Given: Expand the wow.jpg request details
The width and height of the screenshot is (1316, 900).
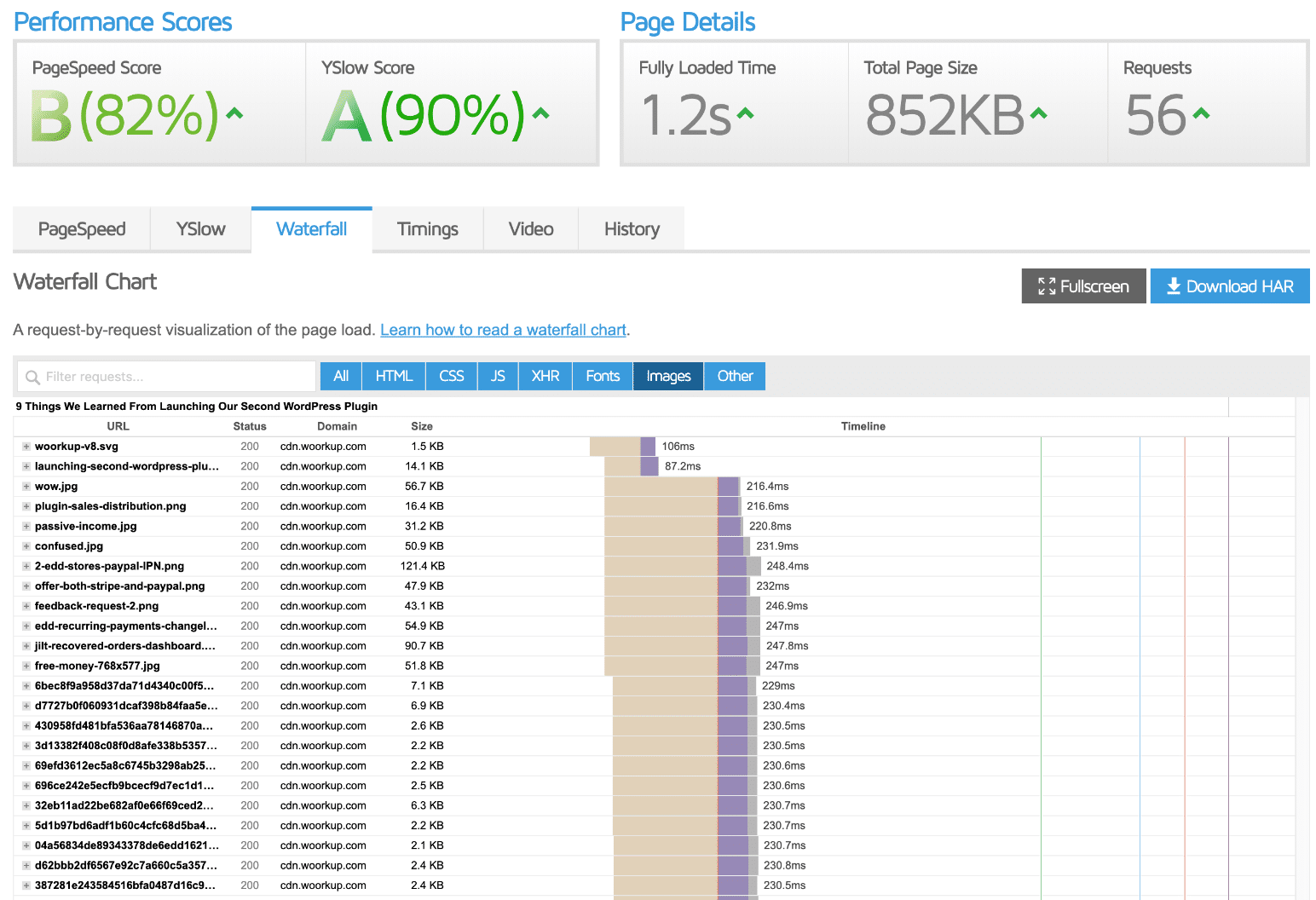Looking at the screenshot, I should coord(26,487).
